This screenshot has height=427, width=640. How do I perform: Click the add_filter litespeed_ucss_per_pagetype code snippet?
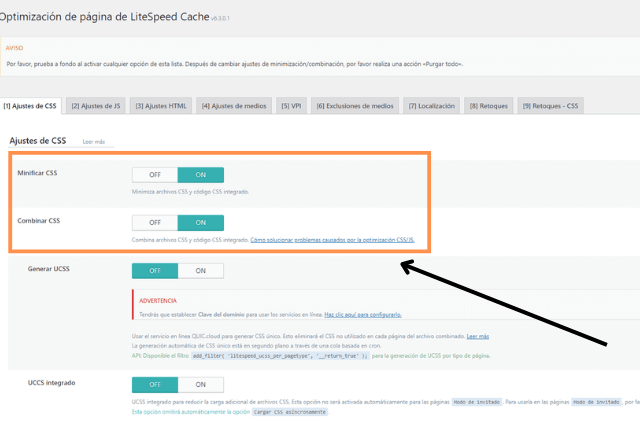click(x=280, y=356)
